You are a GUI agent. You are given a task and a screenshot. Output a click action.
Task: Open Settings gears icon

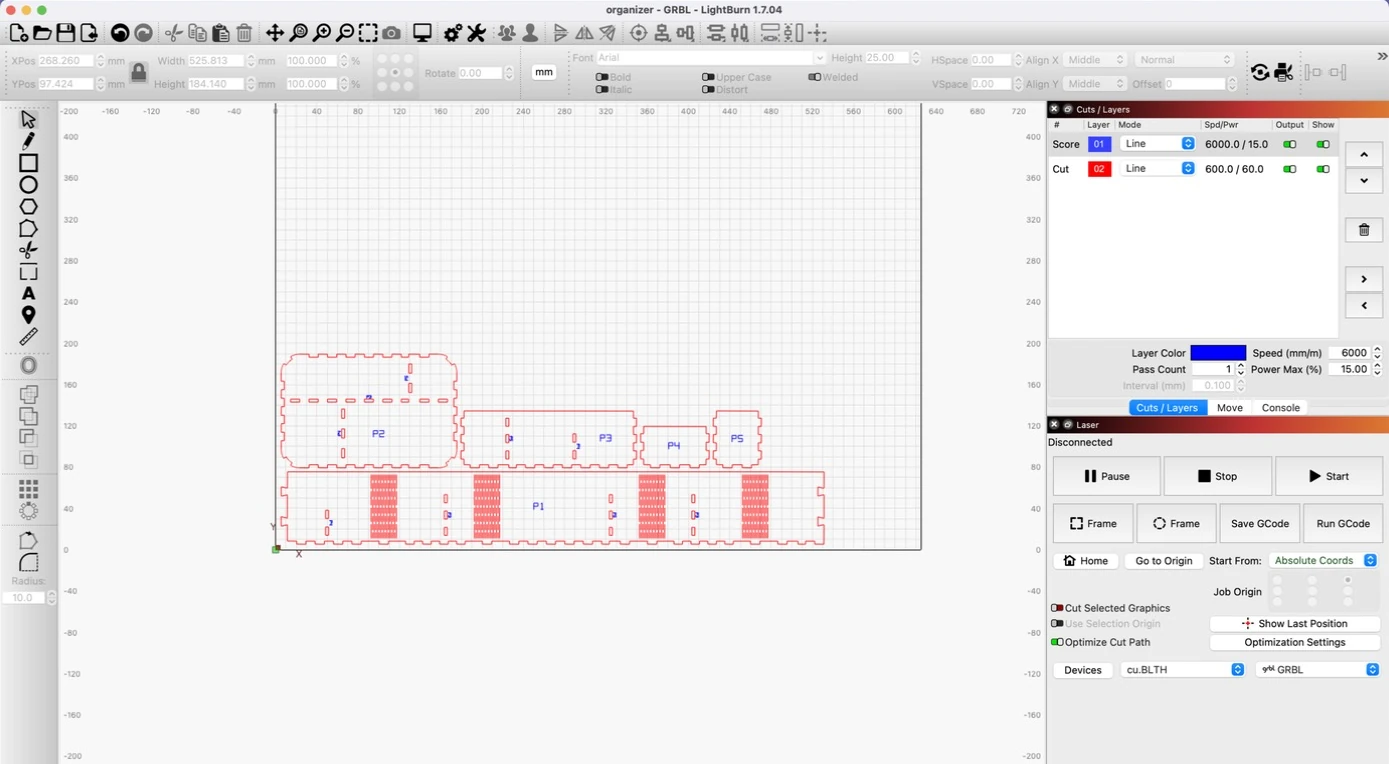point(453,33)
